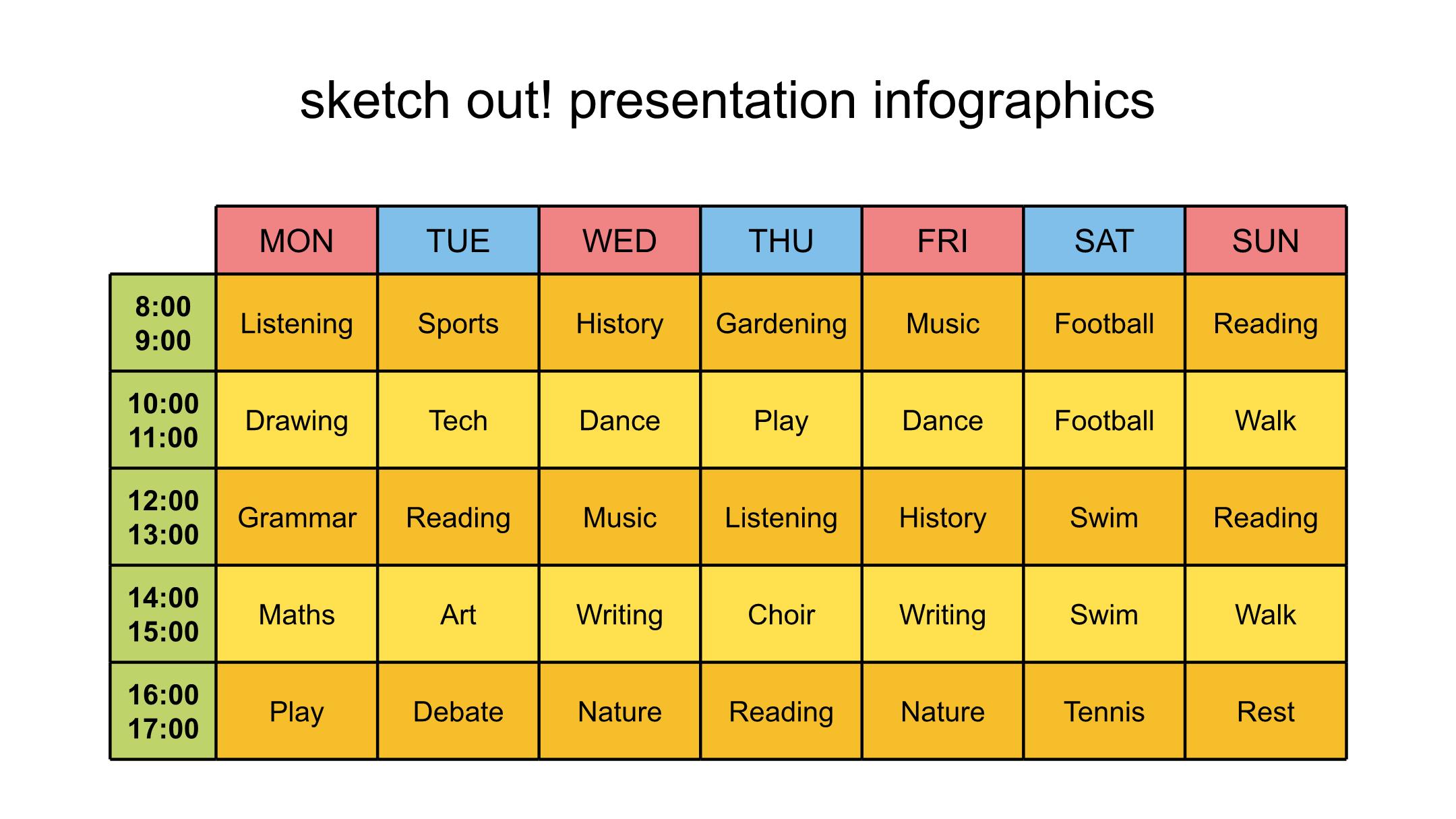Select the 8:00 9:00 time slot cell
The width and height of the screenshot is (1456, 819).
pyautogui.click(x=163, y=323)
